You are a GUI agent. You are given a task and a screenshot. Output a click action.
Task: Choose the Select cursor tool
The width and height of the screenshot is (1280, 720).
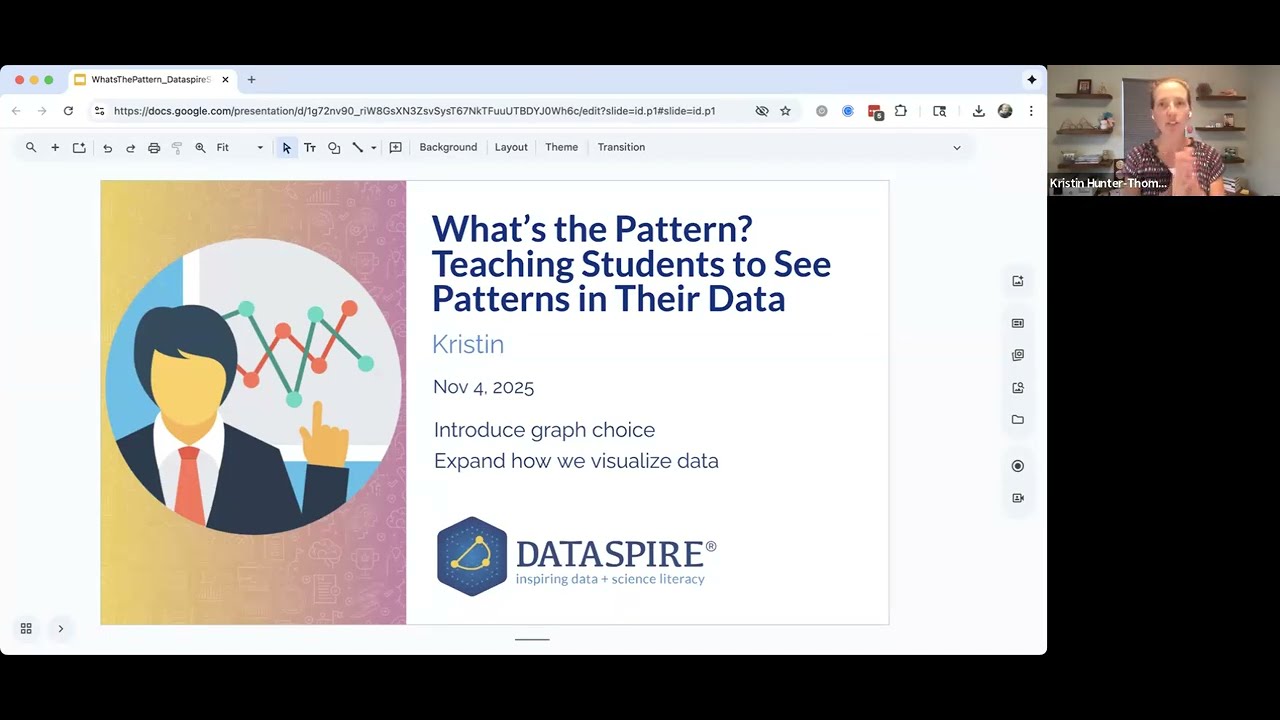286,147
